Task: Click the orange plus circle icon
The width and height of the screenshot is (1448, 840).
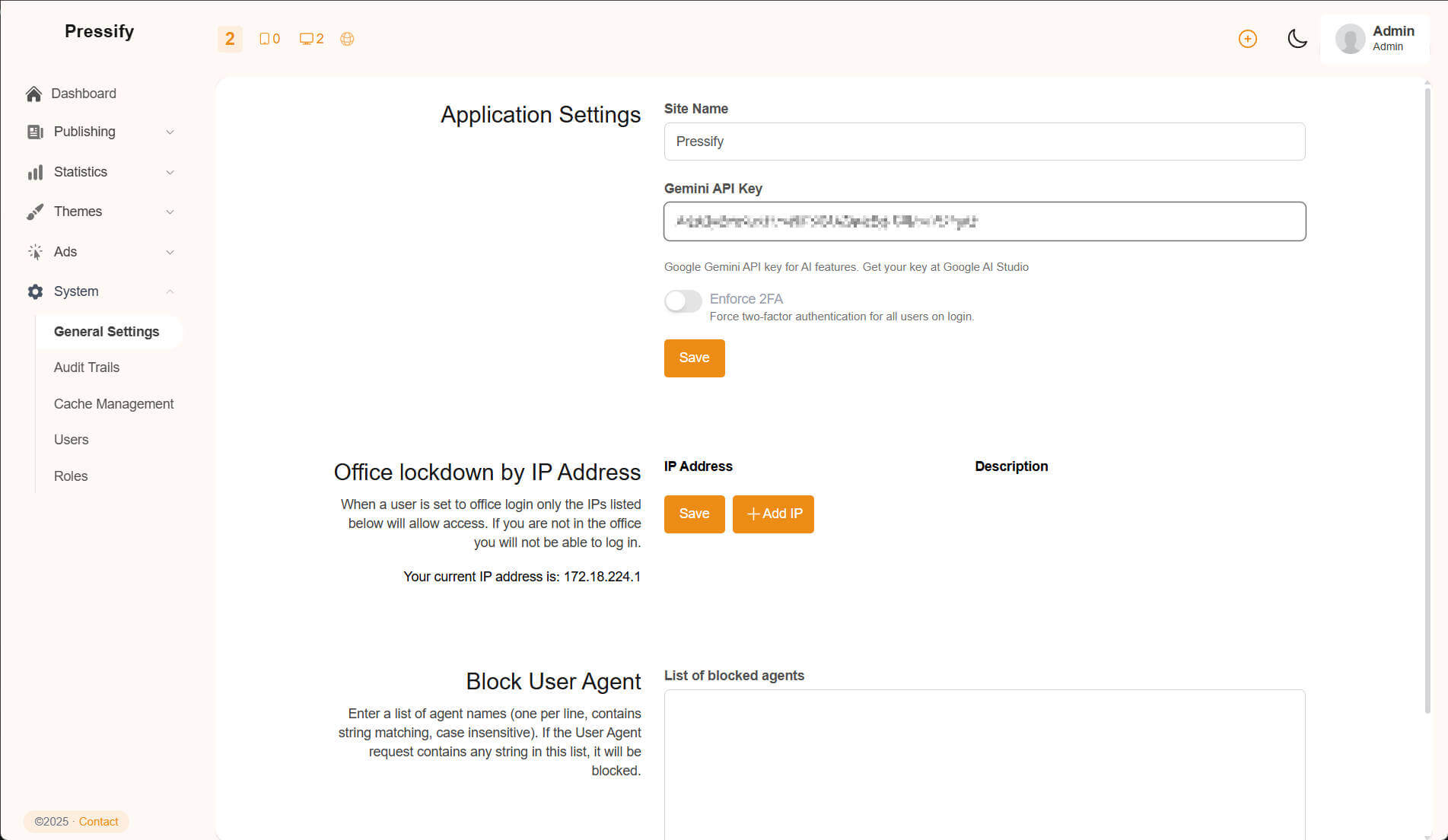Action: [1247, 39]
